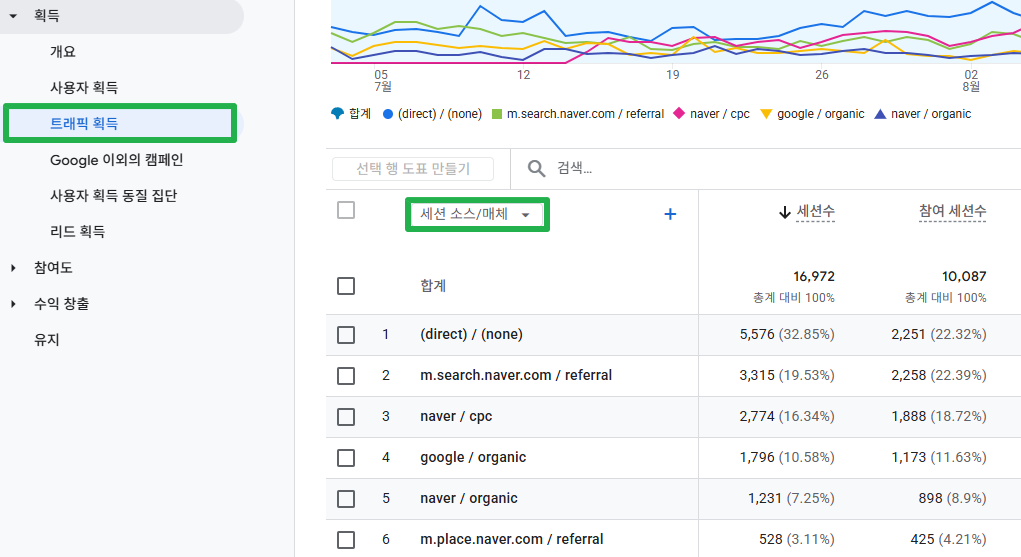This screenshot has height=557, width=1021.
Task: Check the google / organic row checkbox
Action: (346, 458)
